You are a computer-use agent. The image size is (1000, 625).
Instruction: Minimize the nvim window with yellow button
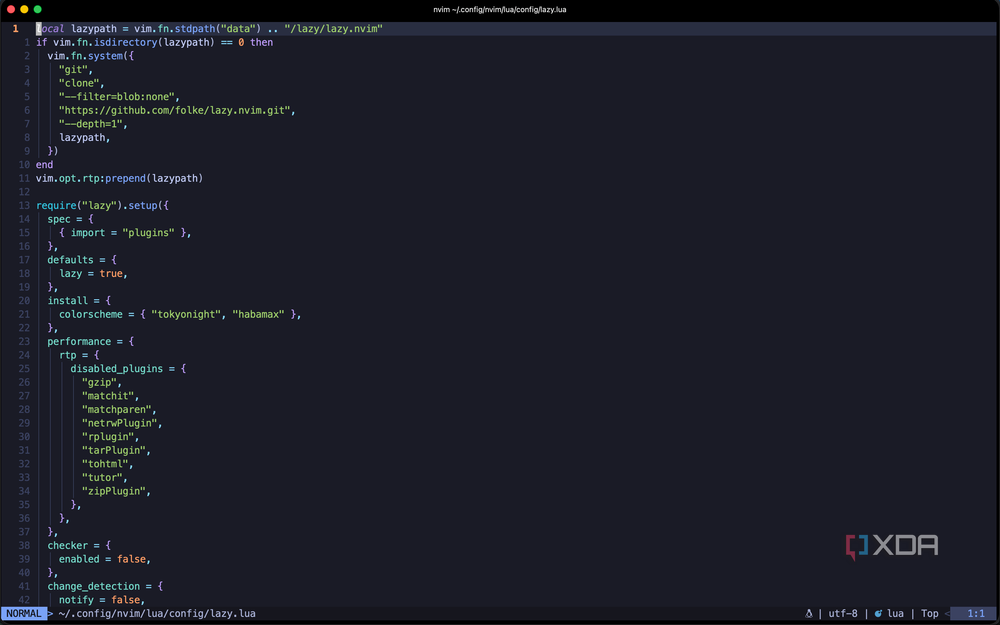pyautogui.click(x=24, y=9)
